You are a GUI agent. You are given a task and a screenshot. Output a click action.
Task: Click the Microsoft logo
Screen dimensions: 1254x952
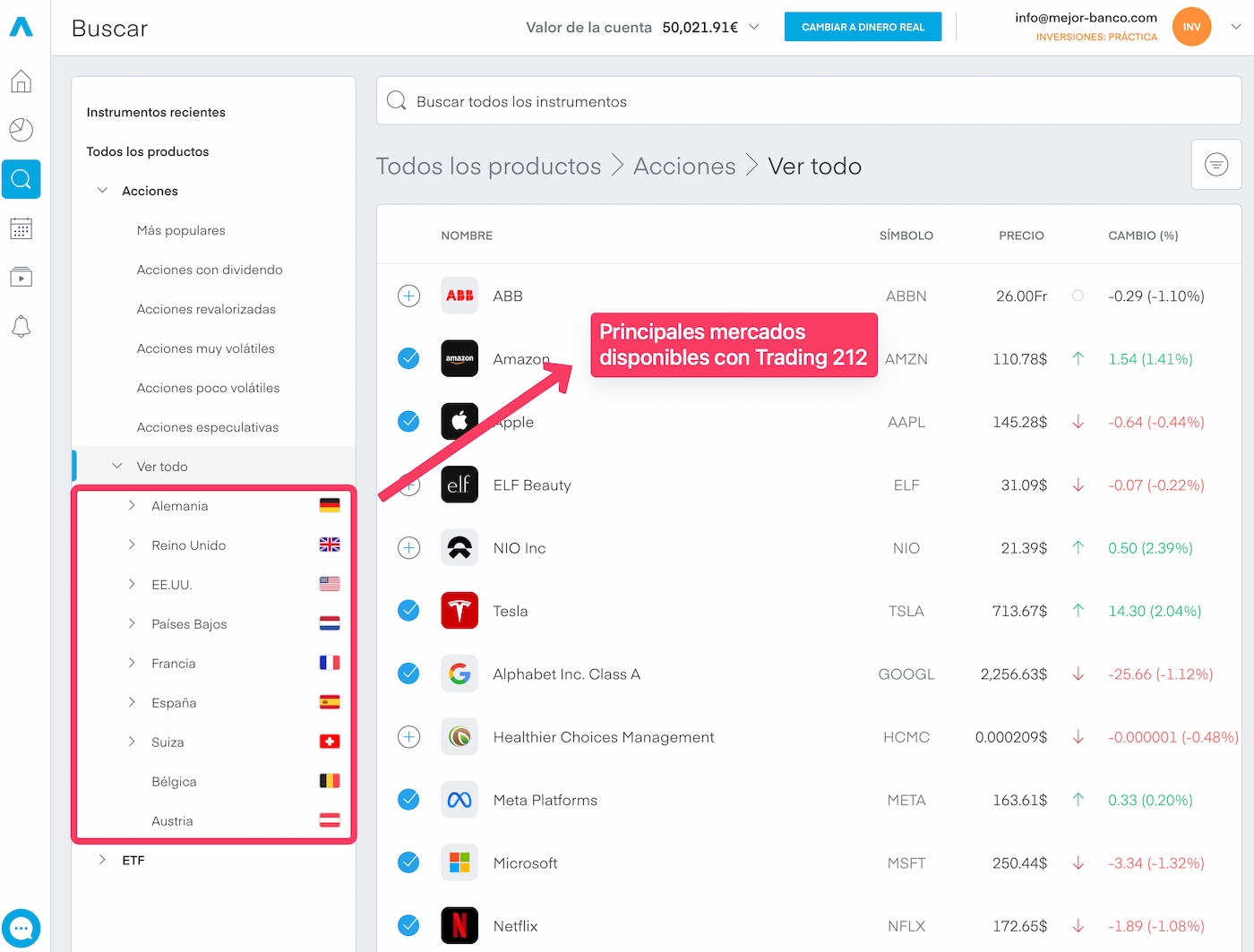(460, 862)
